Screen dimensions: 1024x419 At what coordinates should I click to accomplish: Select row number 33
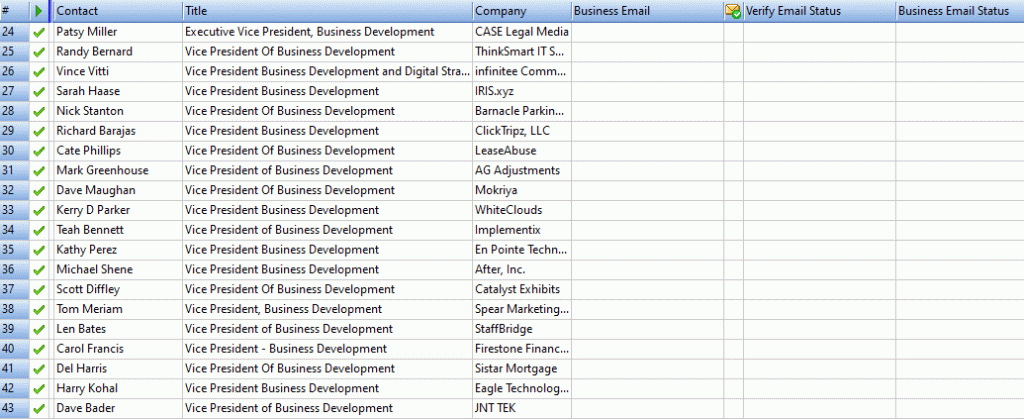coord(14,210)
